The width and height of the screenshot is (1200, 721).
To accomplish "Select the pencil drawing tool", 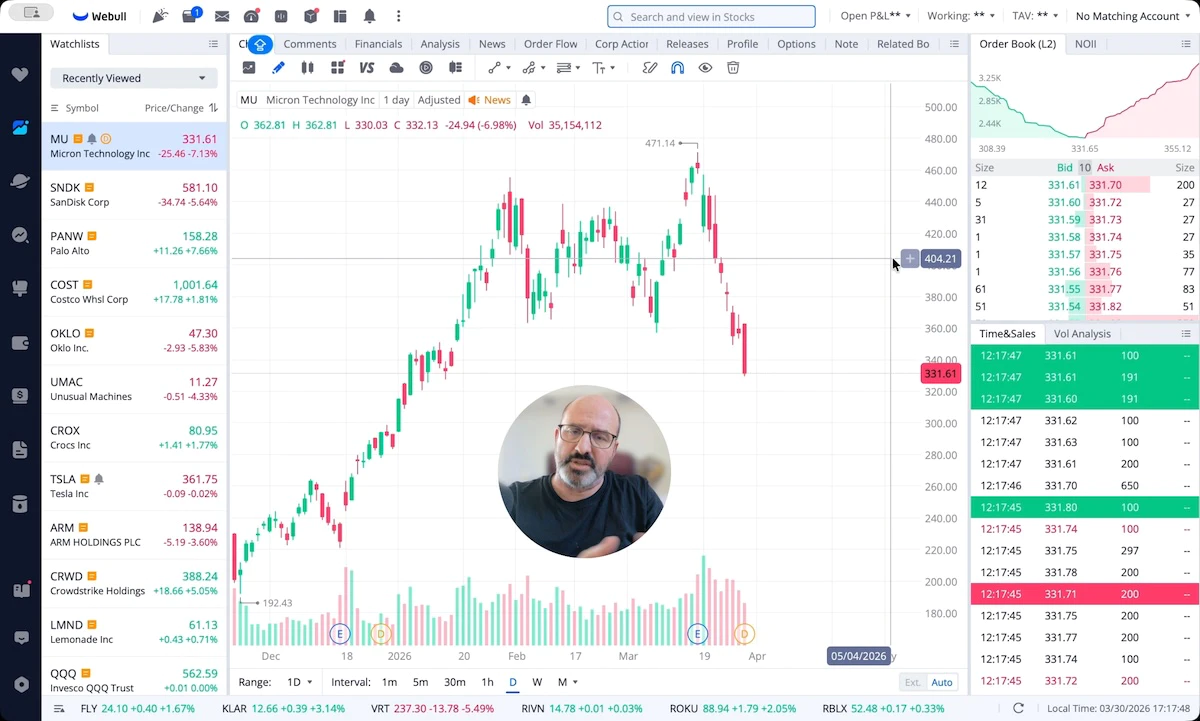I will pos(278,68).
